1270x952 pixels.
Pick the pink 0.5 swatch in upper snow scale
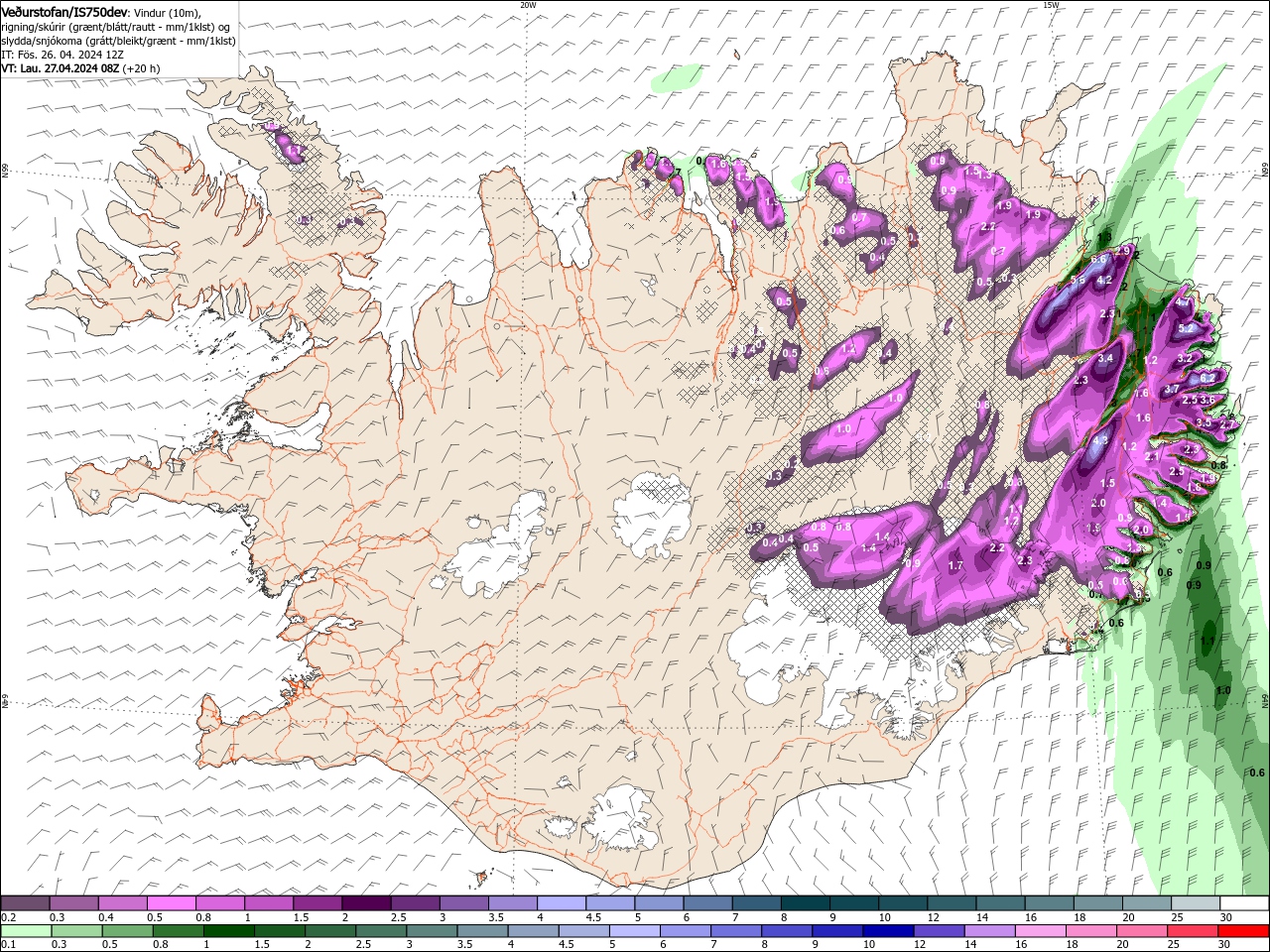171,903
